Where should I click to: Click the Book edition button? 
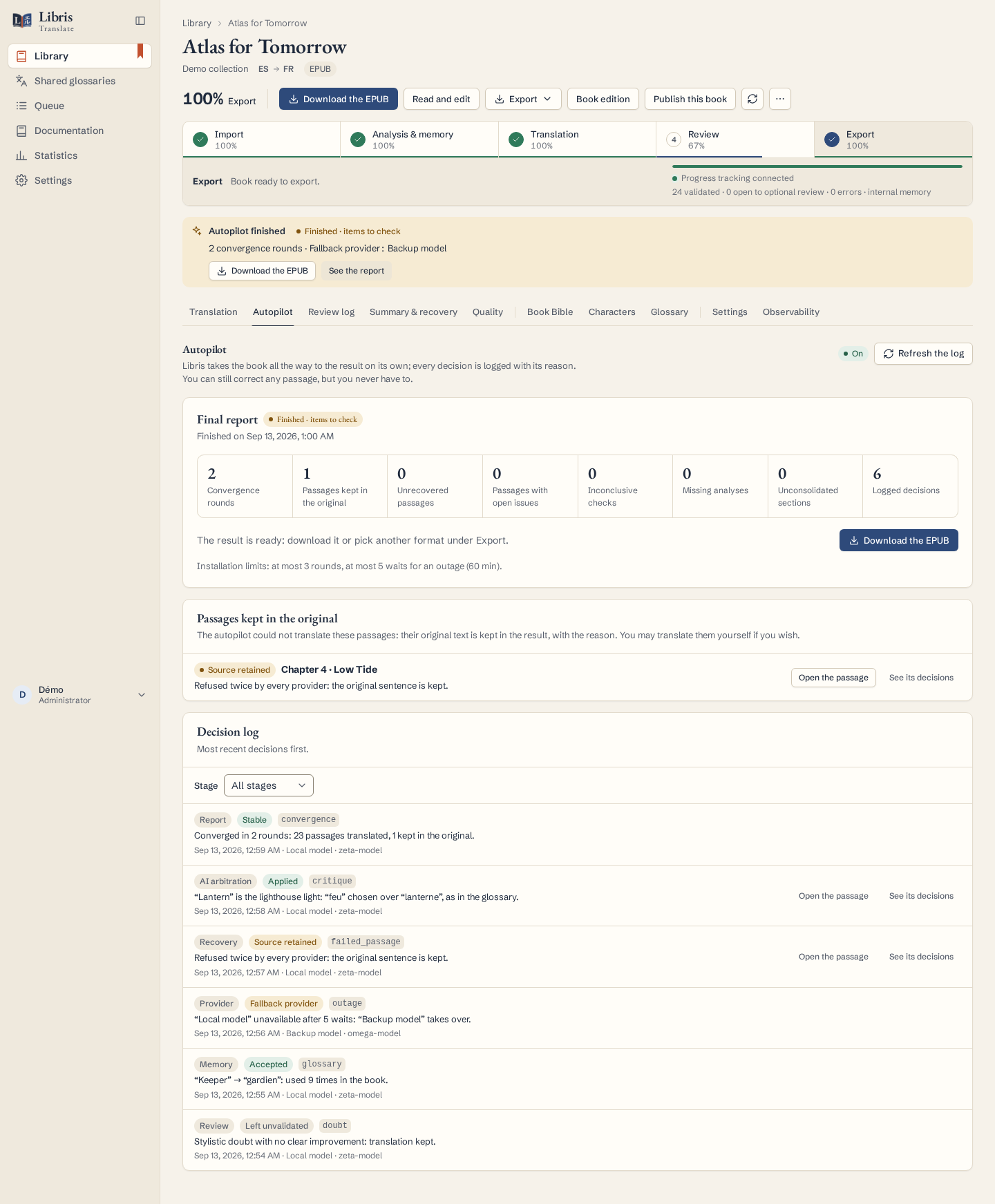pos(603,99)
